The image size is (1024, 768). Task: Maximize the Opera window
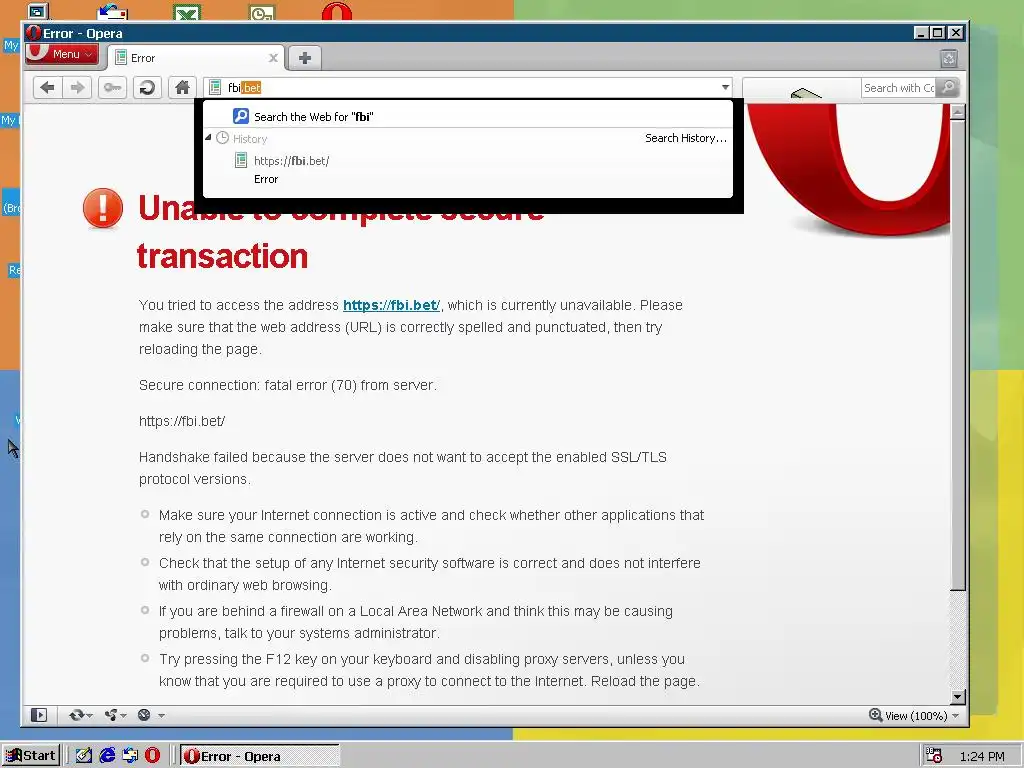(x=938, y=33)
